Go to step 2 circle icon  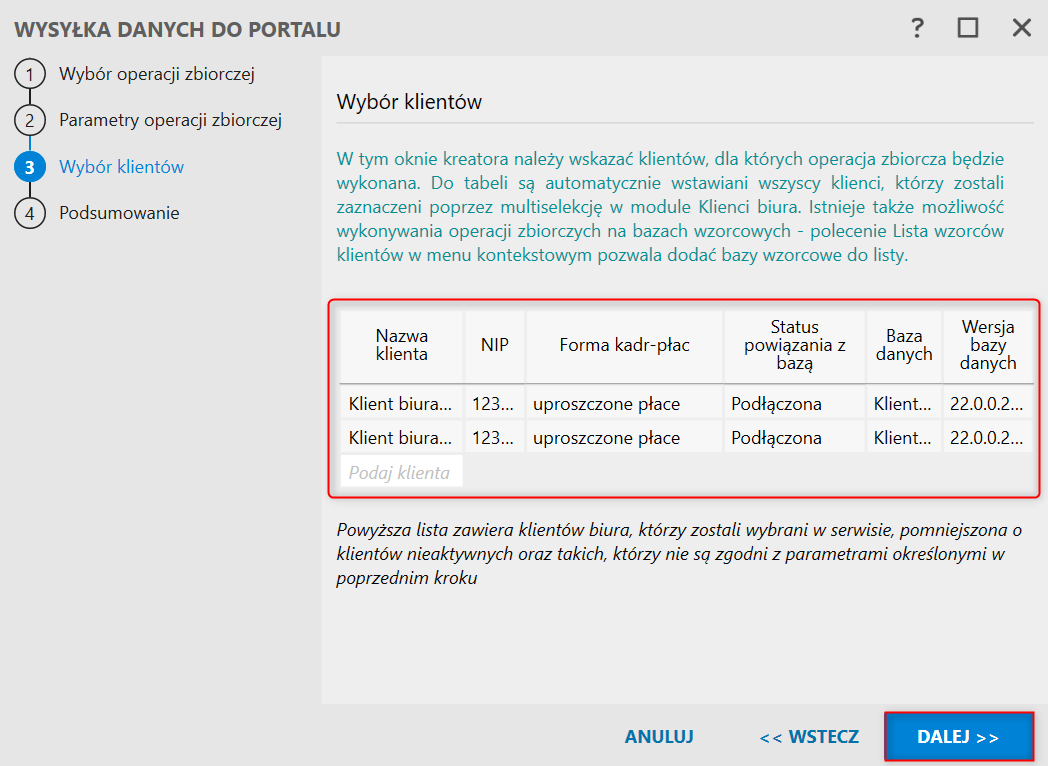(x=29, y=120)
